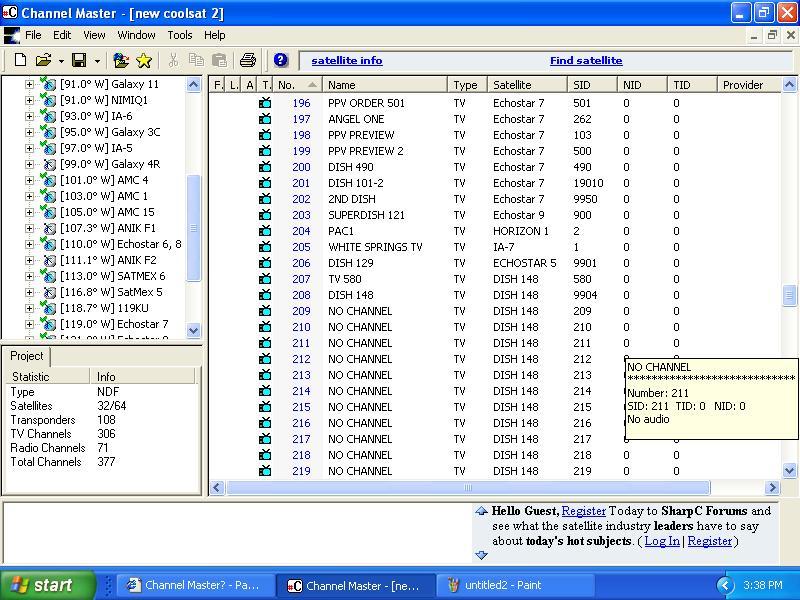The height and width of the screenshot is (600, 800).
Task: Switch to the 'Channel Master? - Pa...' taskbar window
Action: point(196,585)
